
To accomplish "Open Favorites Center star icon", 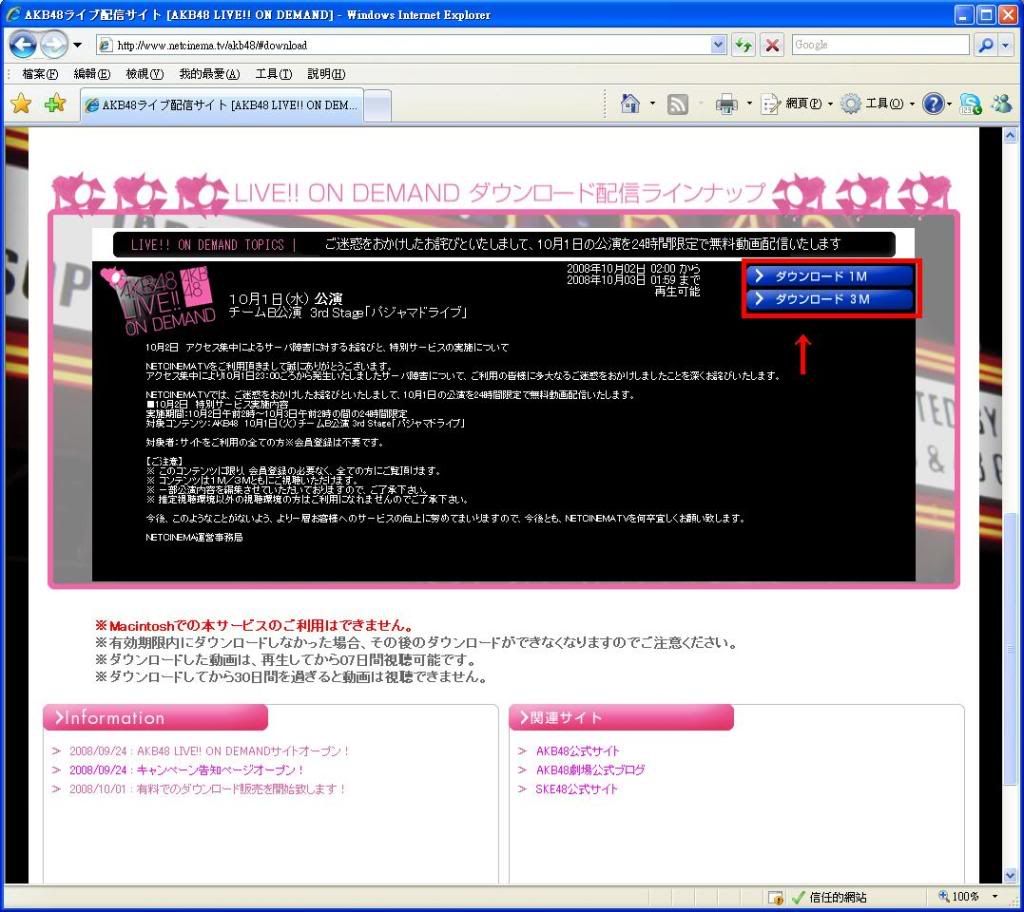I will point(20,104).
